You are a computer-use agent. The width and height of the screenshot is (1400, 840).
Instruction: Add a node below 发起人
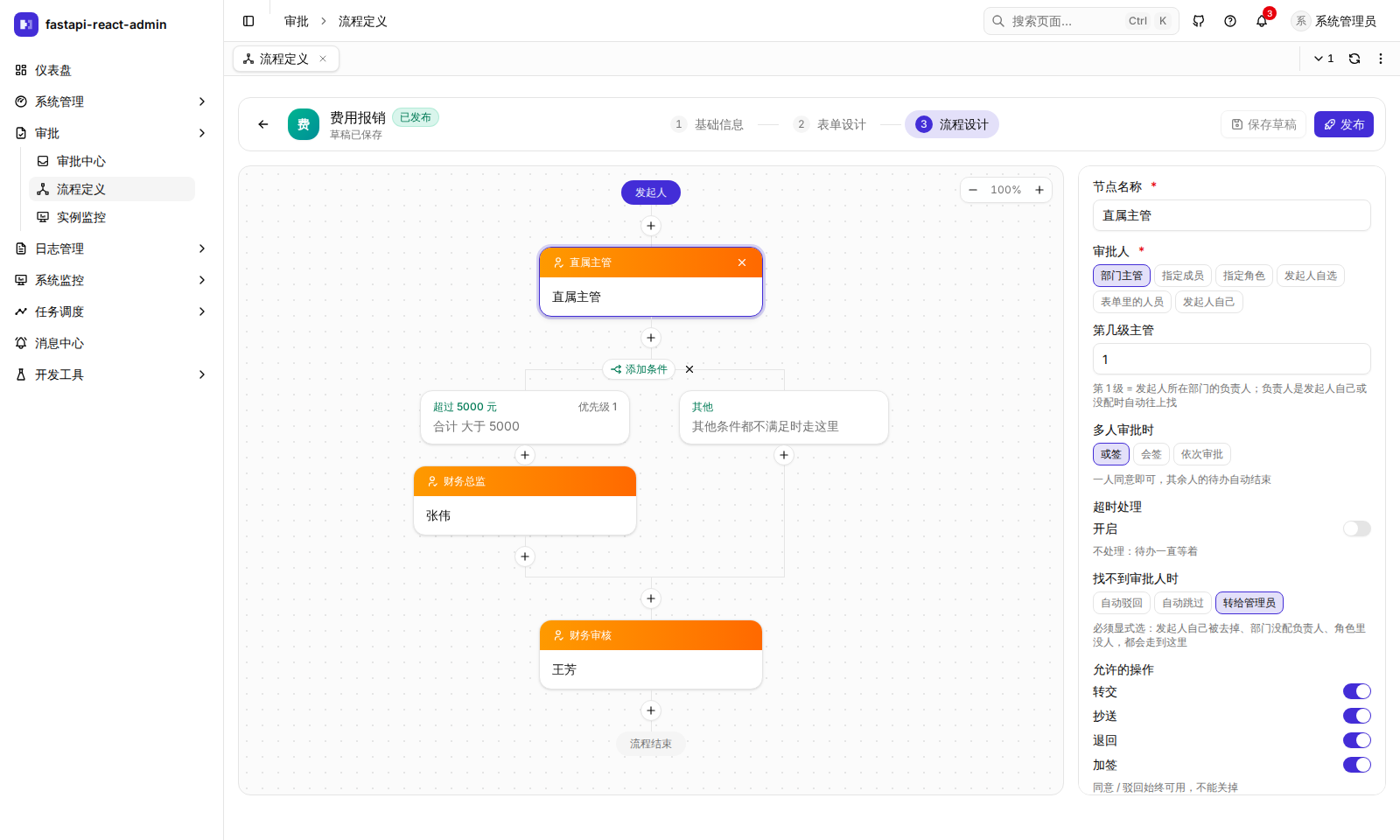pos(651,226)
